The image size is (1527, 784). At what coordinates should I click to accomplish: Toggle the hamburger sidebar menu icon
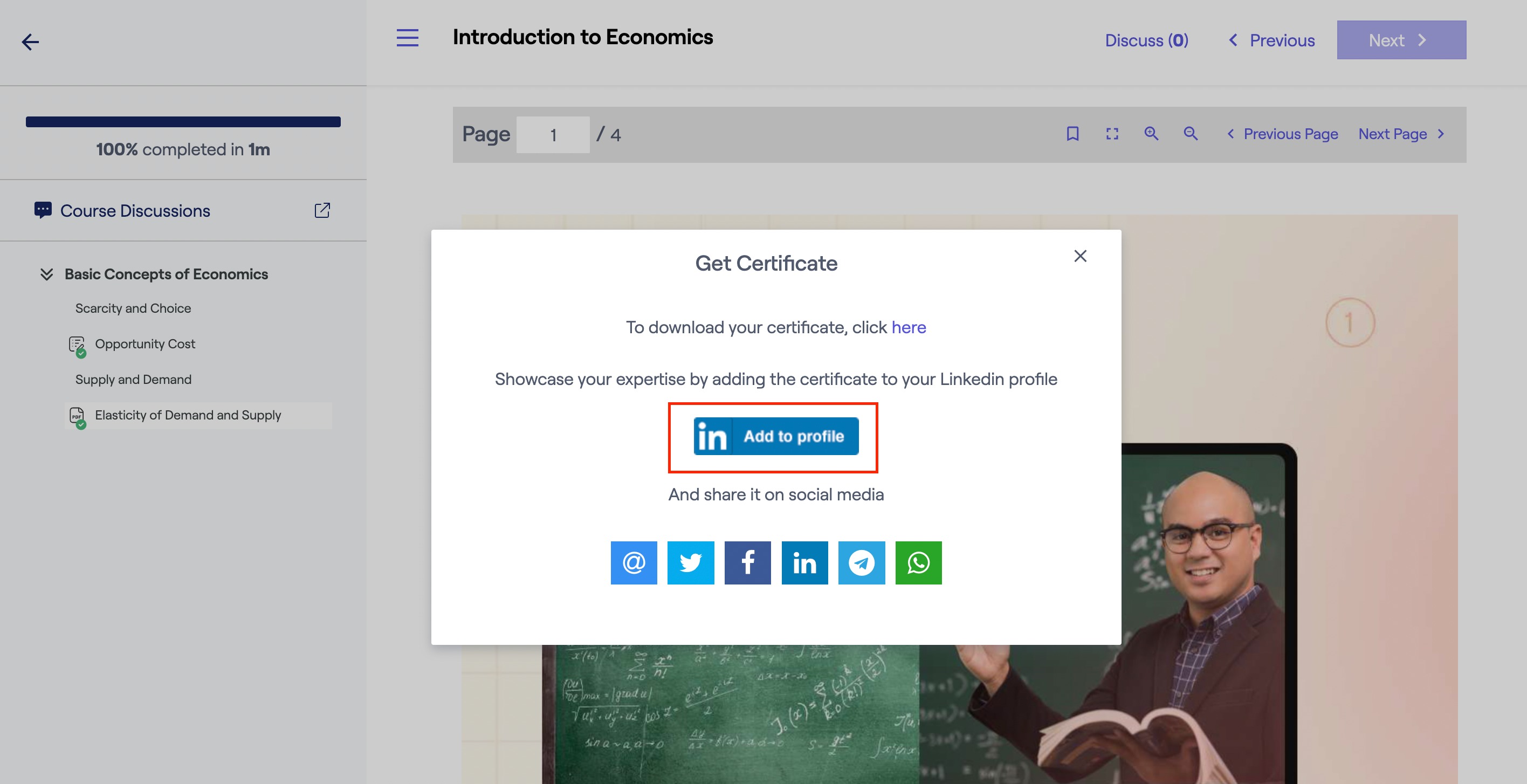[407, 38]
